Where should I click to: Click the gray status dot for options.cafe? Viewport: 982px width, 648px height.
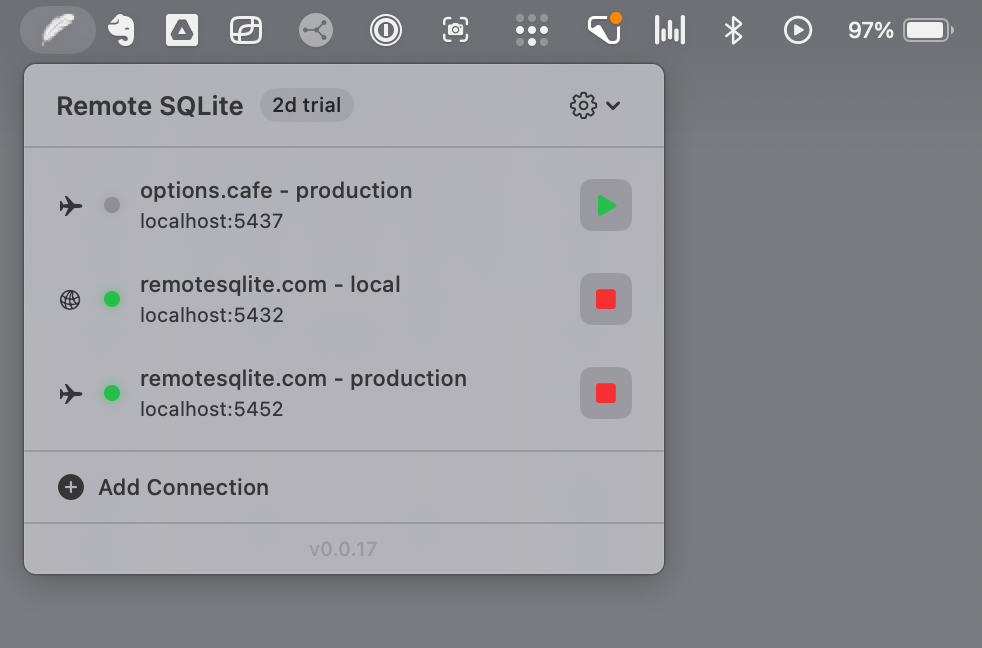click(x=112, y=205)
